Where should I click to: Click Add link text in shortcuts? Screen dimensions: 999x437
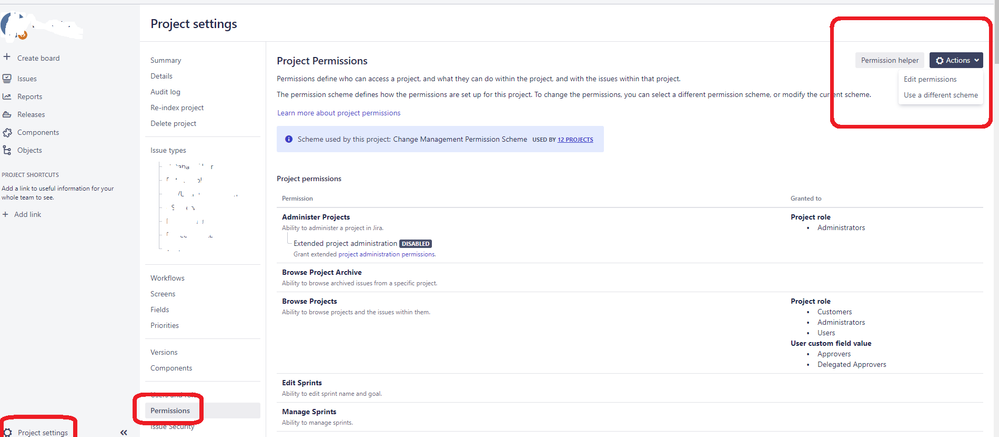(27, 215)
